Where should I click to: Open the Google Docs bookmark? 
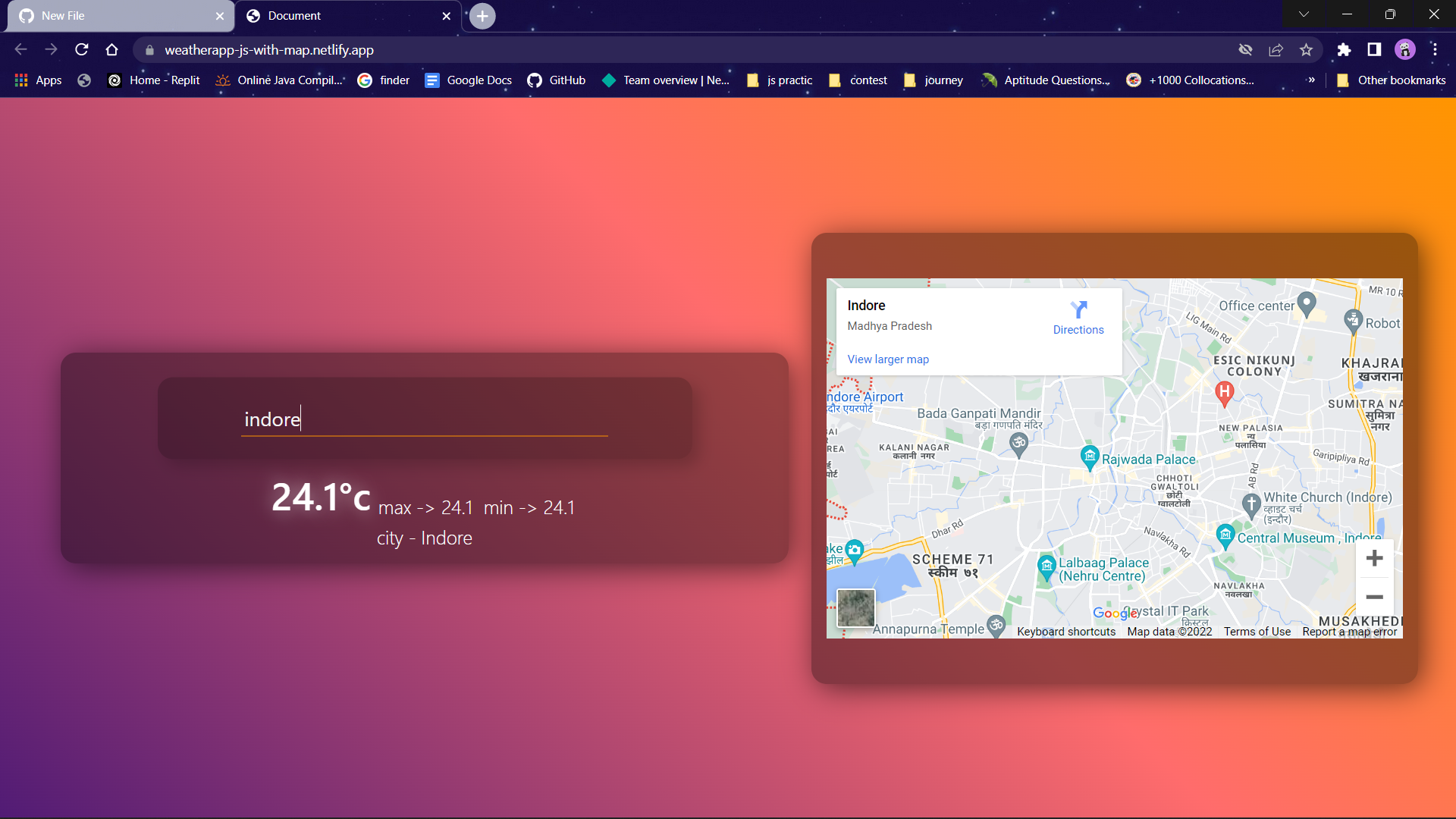pos(468,80)
